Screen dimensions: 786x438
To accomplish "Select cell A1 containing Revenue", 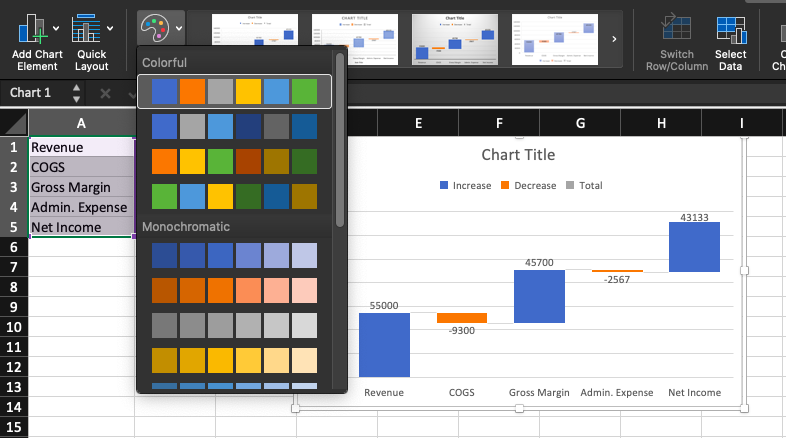I will pos(81,147).
